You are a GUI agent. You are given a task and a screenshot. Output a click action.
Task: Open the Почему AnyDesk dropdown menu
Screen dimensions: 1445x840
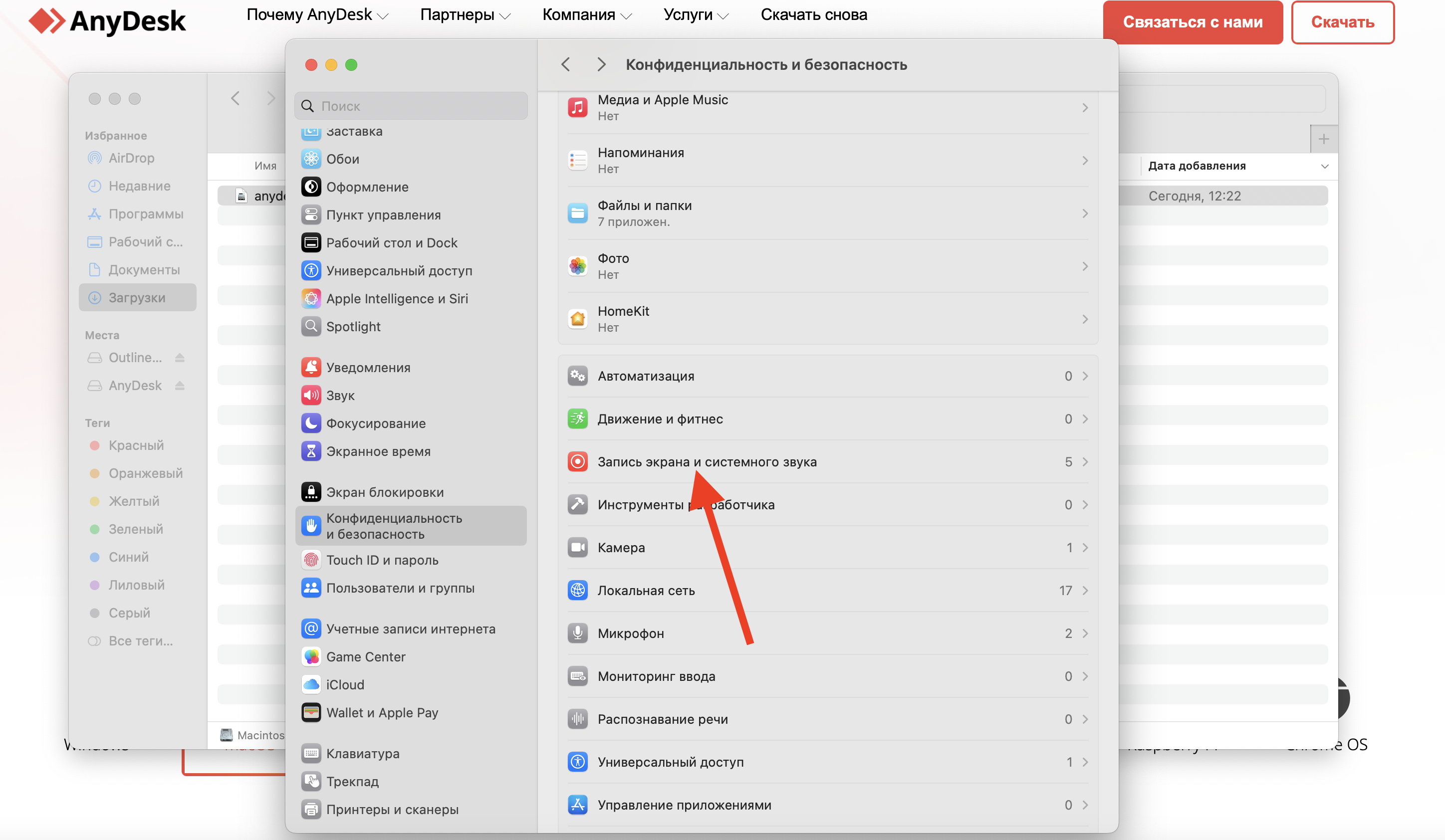317,15
